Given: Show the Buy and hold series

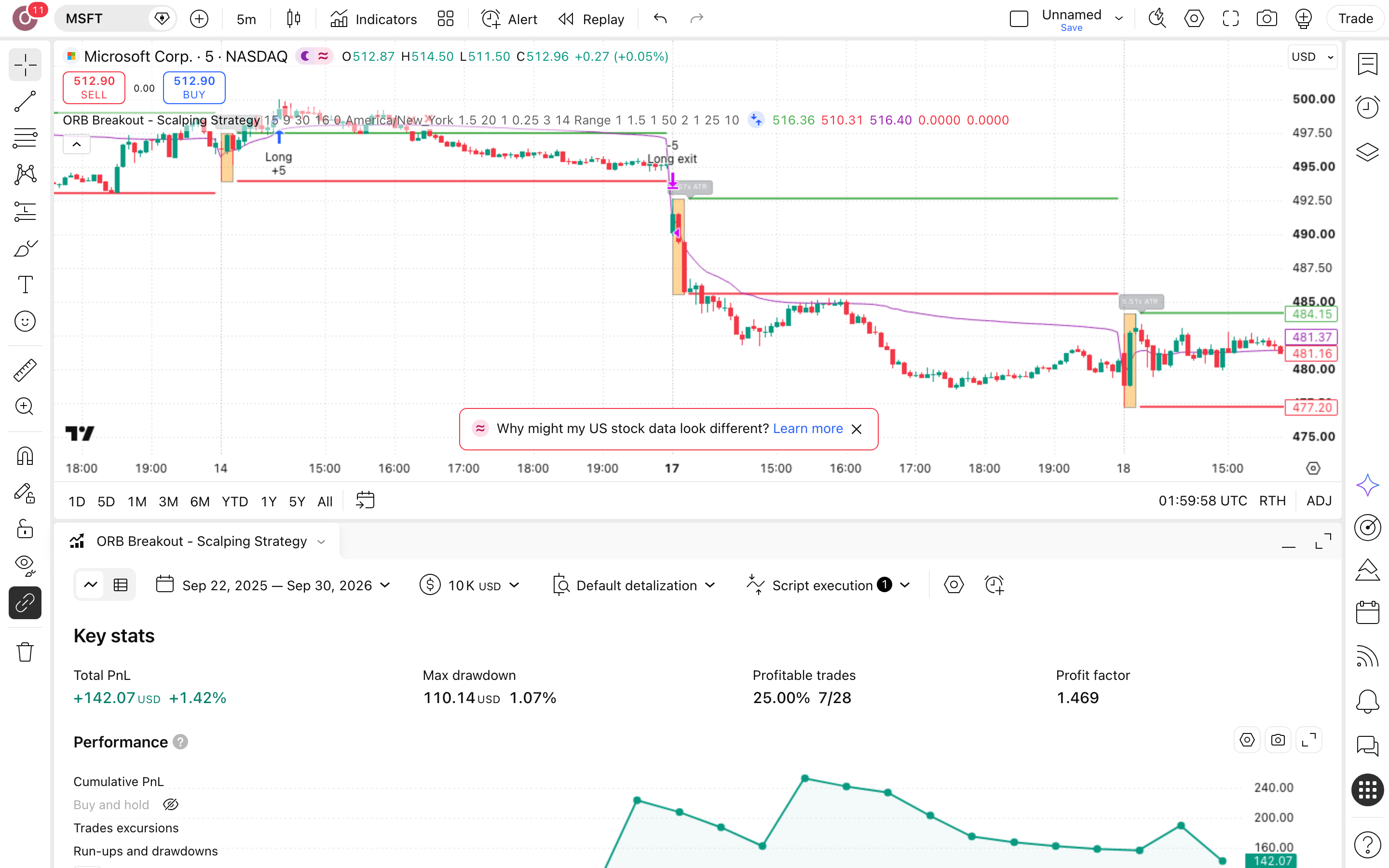Looking at the screenshot, I should [171, 804].
